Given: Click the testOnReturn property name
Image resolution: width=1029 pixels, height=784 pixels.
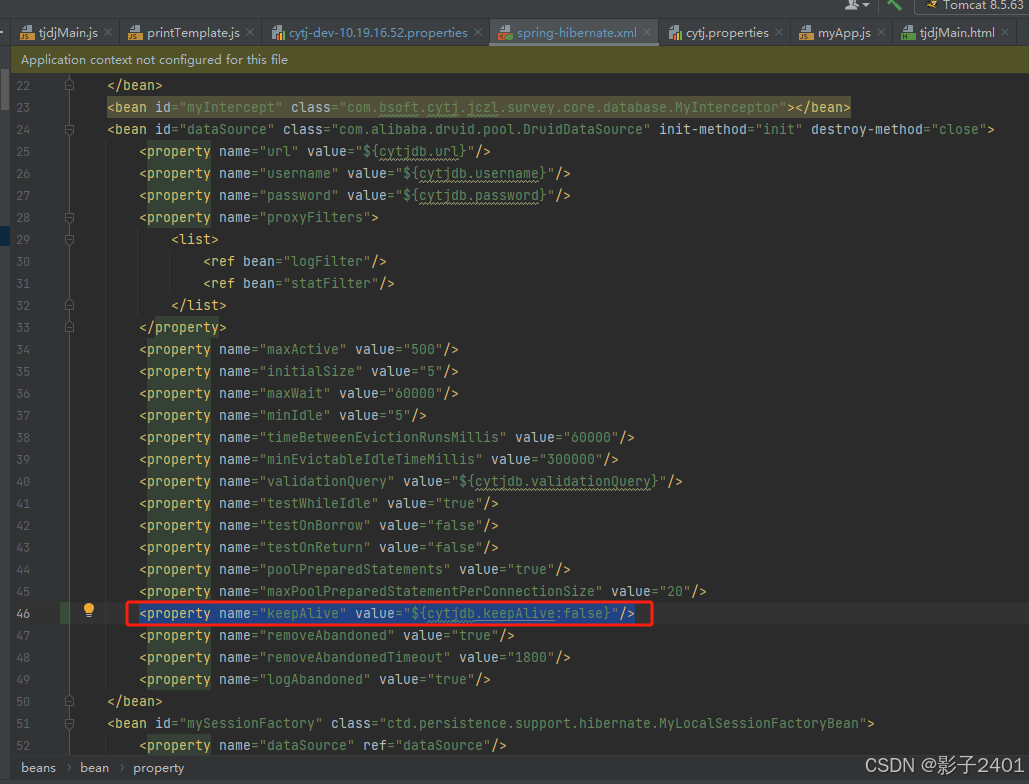Looking at the screenshot, I should pos(314,547).
